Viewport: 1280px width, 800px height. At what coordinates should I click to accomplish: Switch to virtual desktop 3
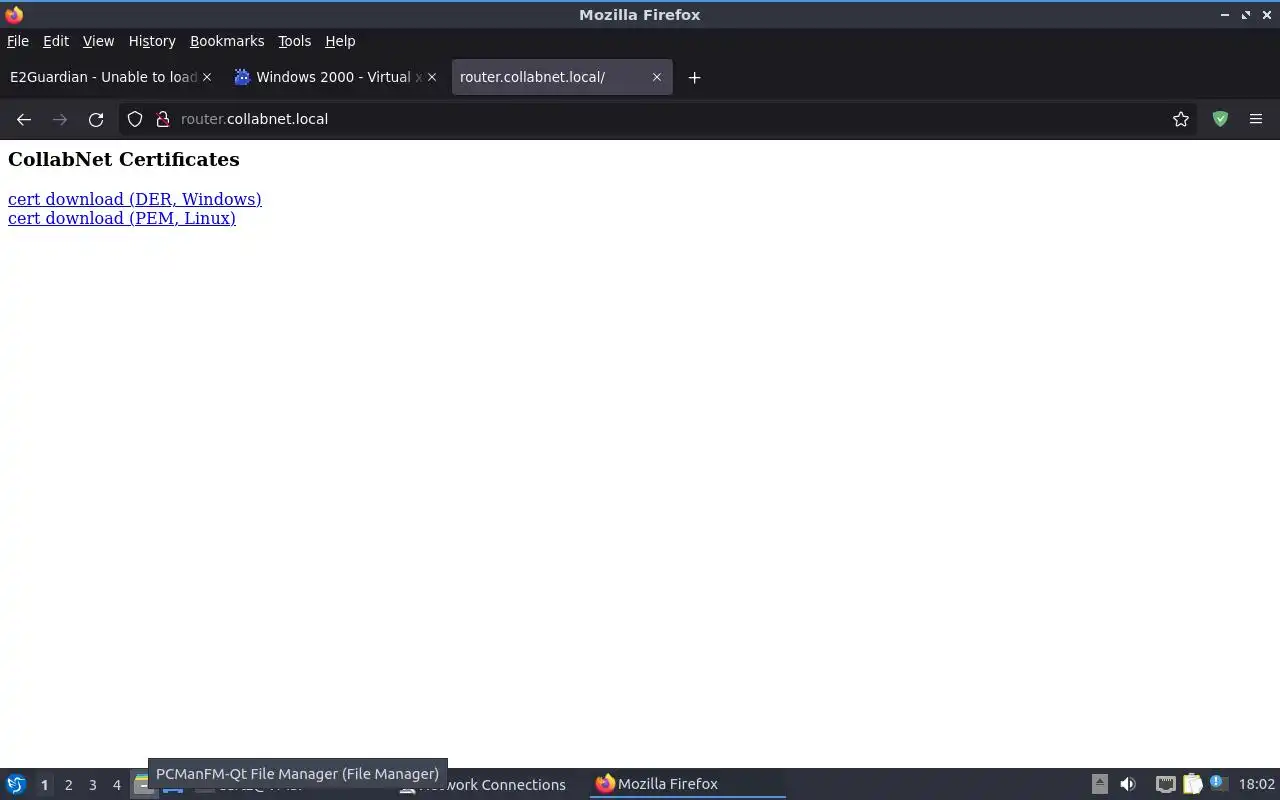[92, 785]
